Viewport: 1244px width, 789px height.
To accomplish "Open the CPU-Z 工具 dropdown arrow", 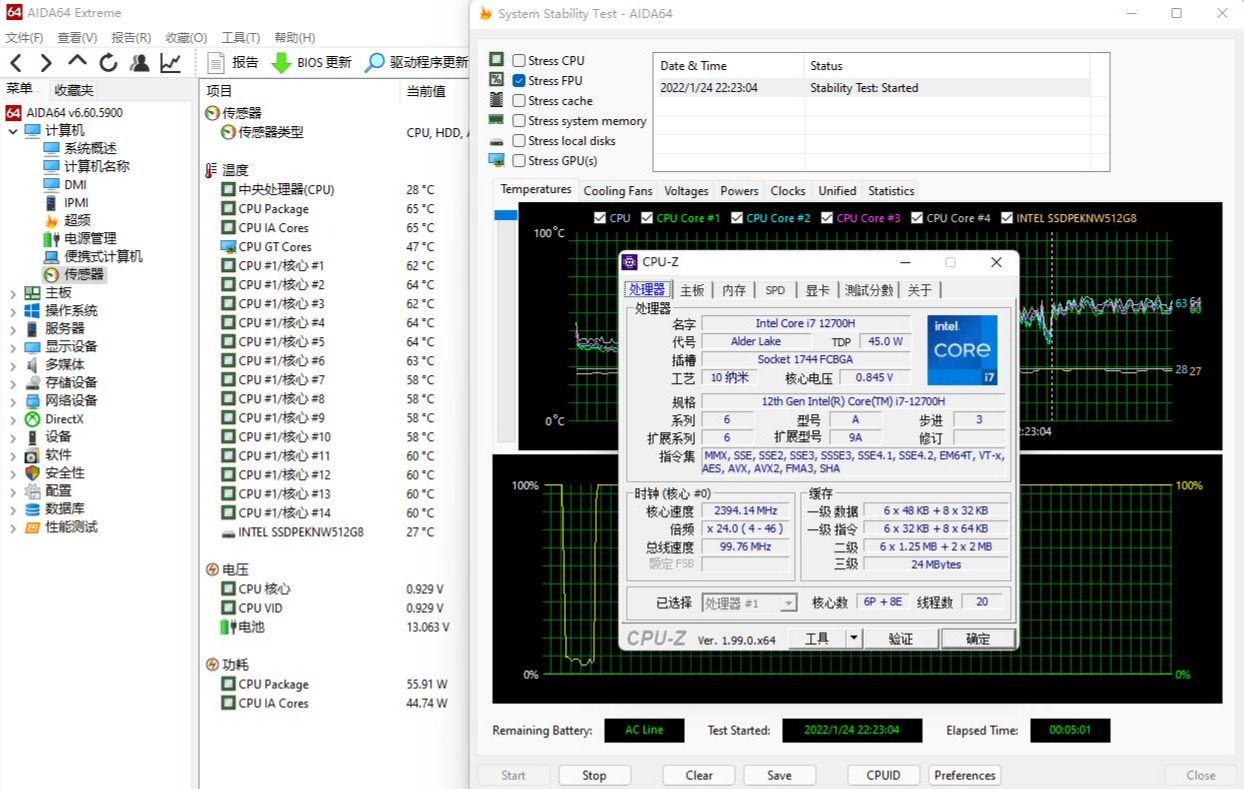I will pyautogui.click(x=854, y=638).
